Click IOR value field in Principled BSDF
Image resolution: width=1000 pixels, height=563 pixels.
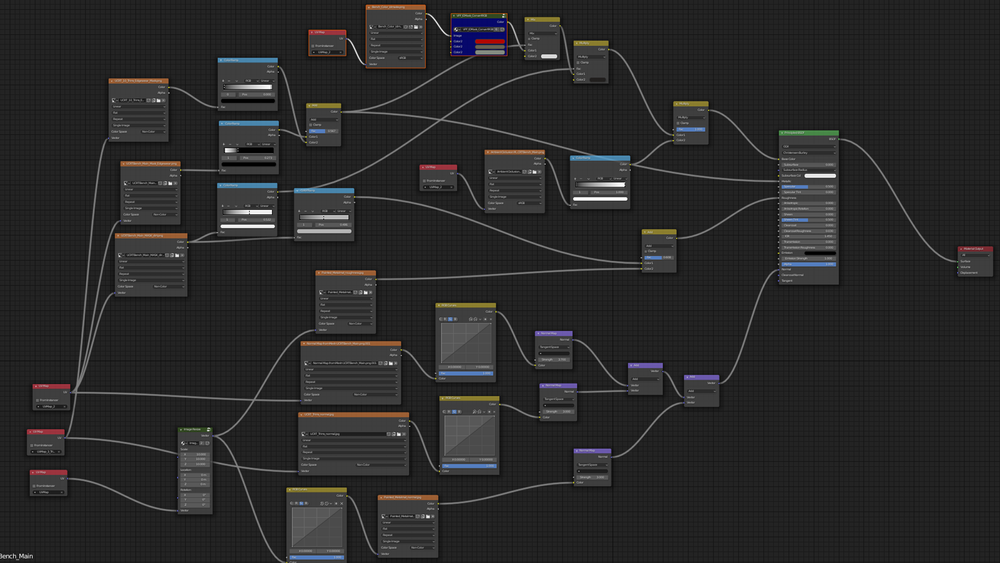tap(809, 237)
